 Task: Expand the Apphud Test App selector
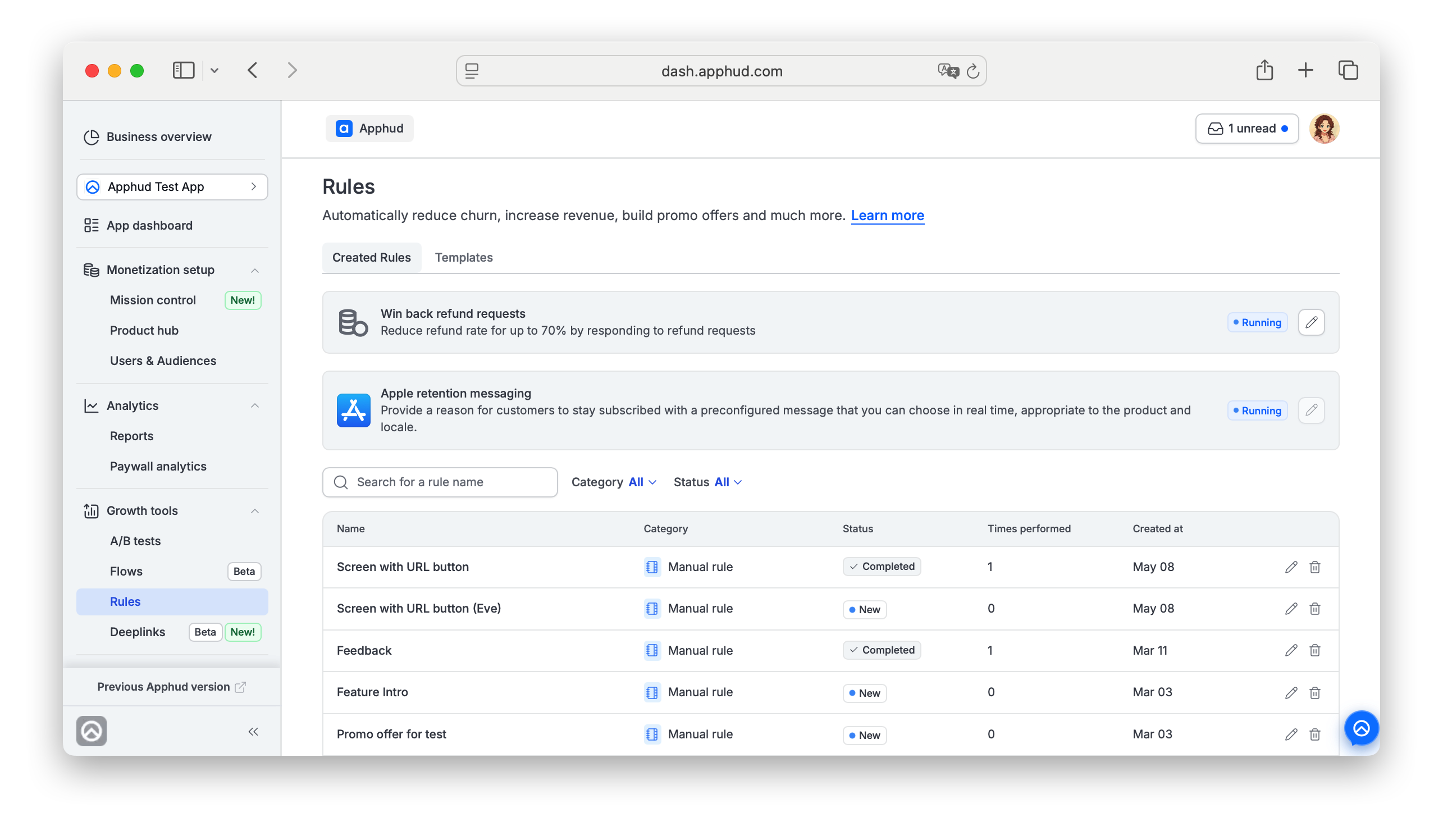[172, 186]
